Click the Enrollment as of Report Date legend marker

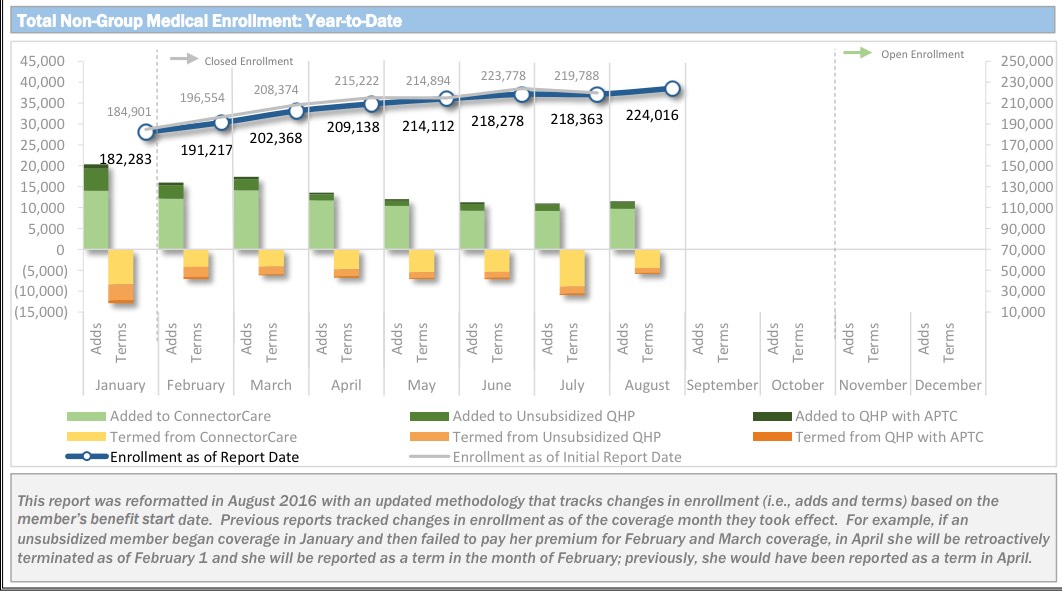(x=87, y=457)
